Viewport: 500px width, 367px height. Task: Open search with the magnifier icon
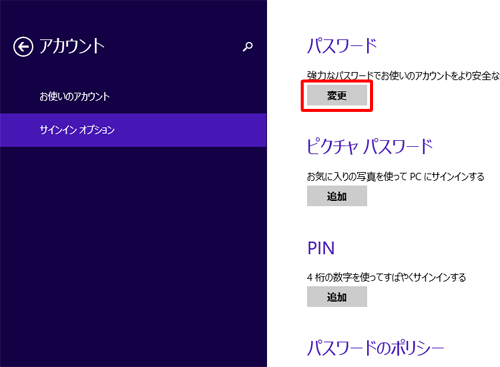(x=248, y=47)
